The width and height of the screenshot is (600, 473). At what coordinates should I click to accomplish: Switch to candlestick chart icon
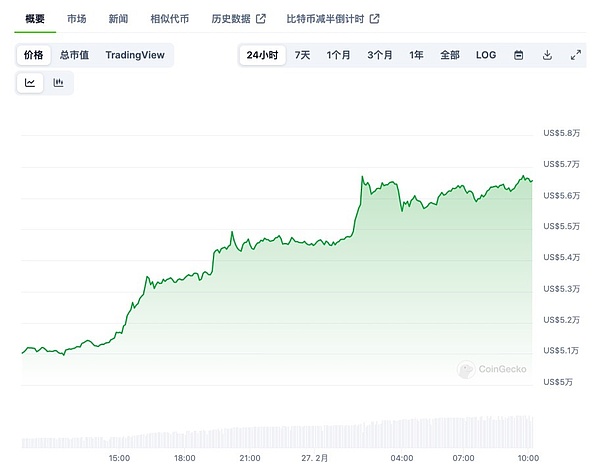59,83
